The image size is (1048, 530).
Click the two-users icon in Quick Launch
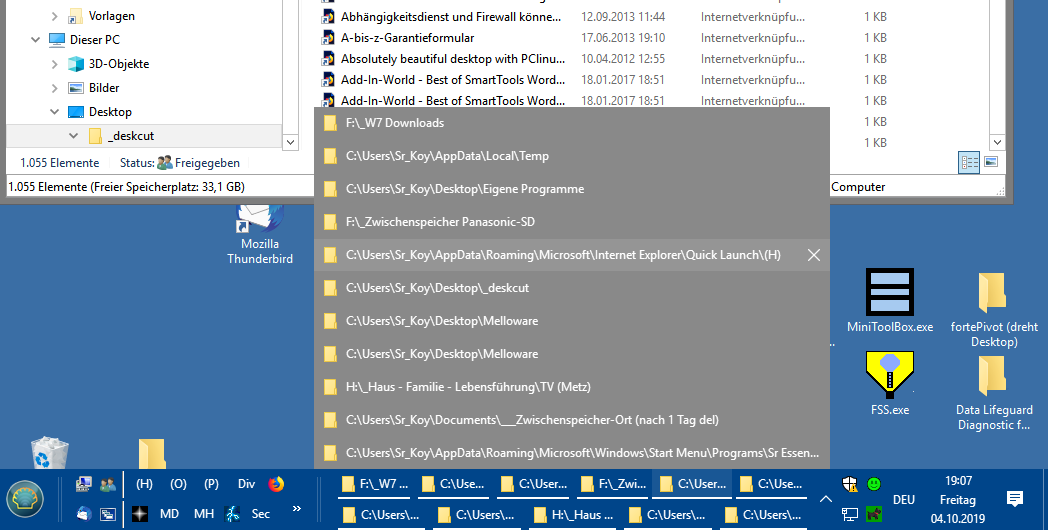pyautogui.click(x=107, y=485)
